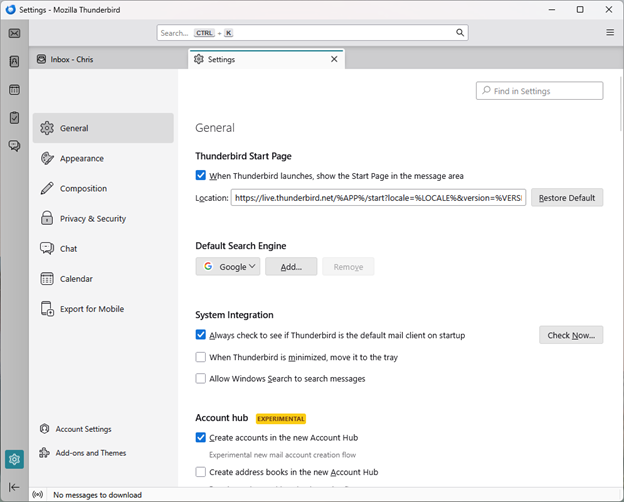Image resolution: width=624 pixels, height=502 pixels.
Task: Enable Allow Windows Search to search messages
Action: tap(201, 378)
